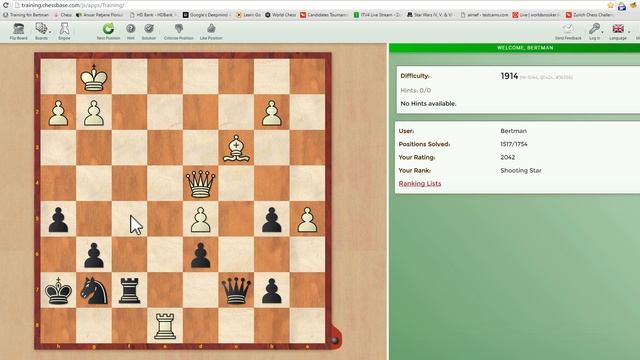Image resolution: width=640 pixels, height=360 pixels.
Task: Click the user name Bertman
Action: (513, 131)
